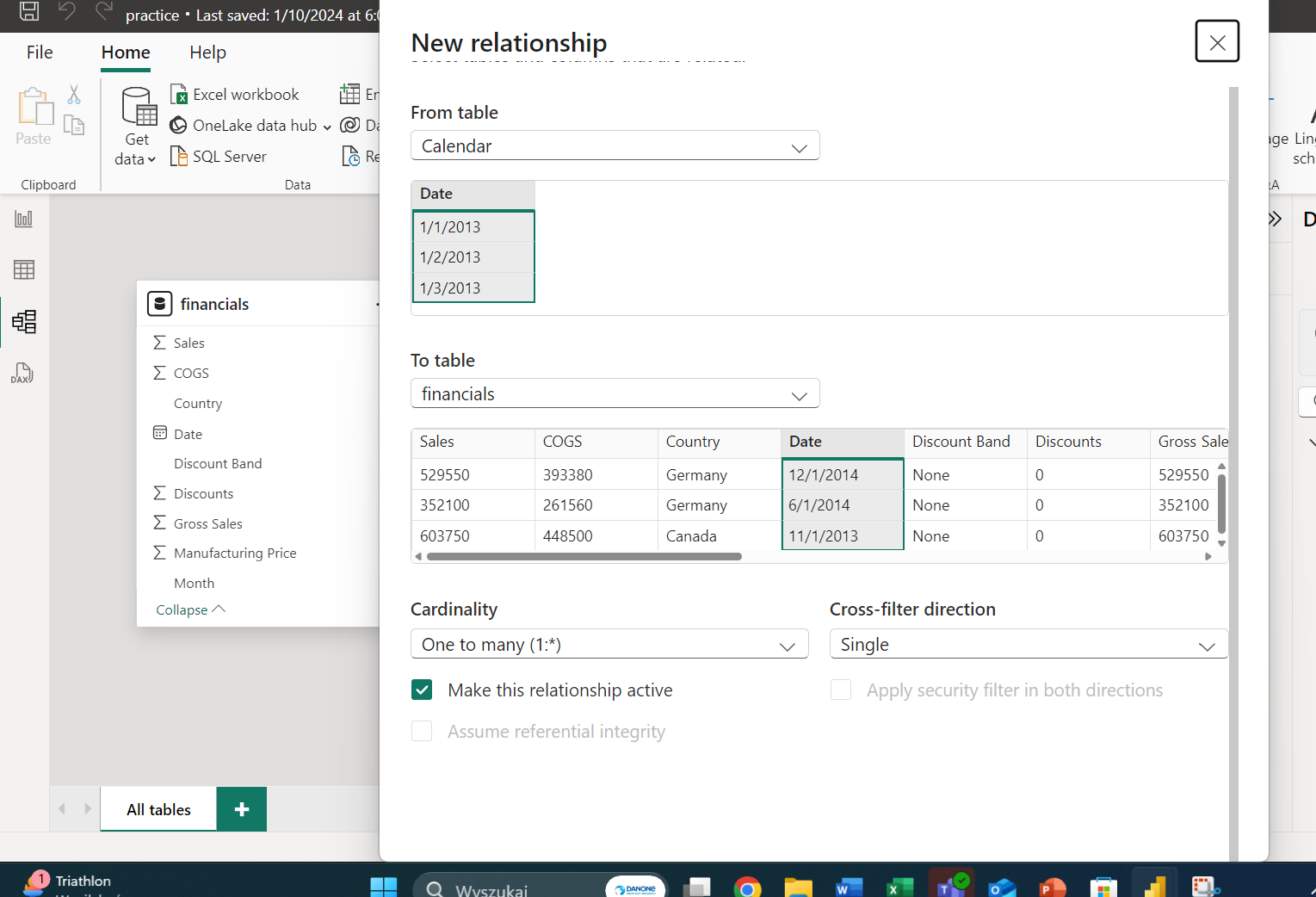Expand the right pane with double chevron
The image size is (1316, 897).
1276,219
